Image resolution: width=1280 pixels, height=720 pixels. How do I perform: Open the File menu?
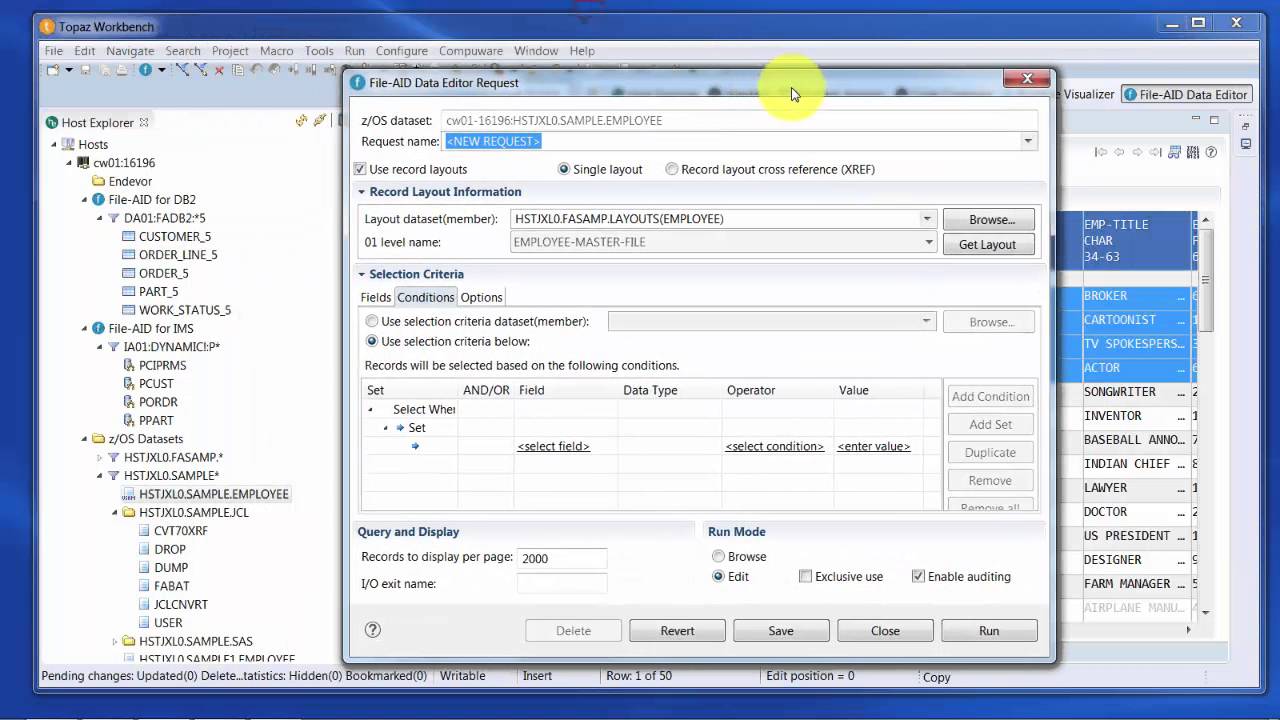[x=53, y=51]
